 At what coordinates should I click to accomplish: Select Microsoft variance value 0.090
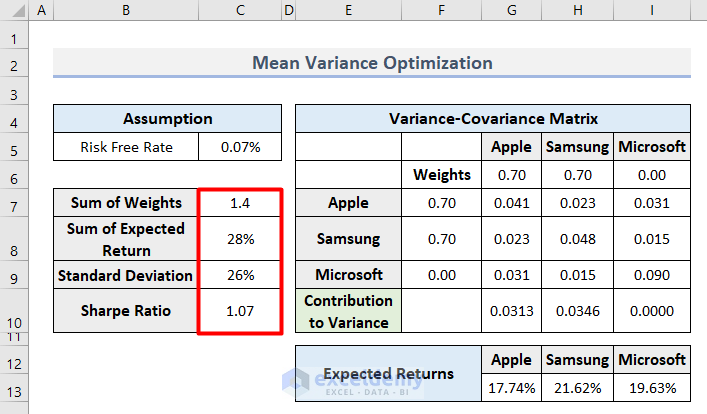[652, 274]
